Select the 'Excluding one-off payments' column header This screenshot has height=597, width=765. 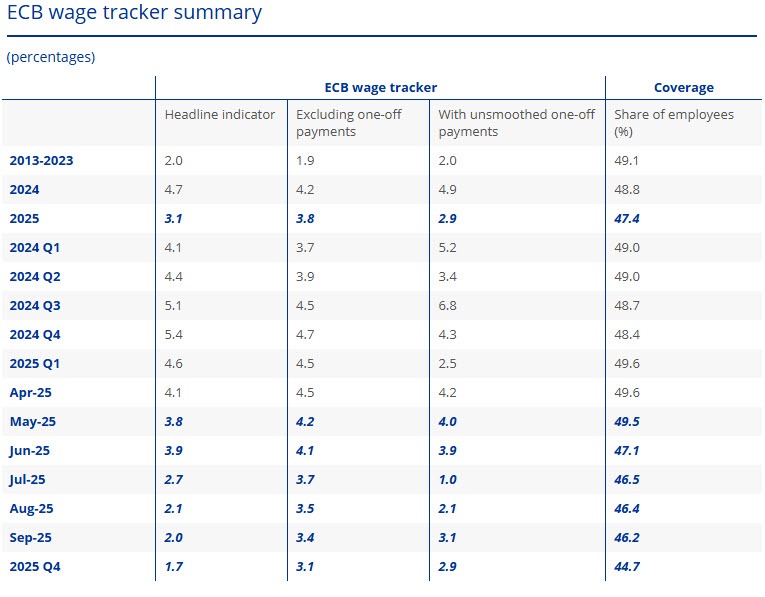coord(349,123)
